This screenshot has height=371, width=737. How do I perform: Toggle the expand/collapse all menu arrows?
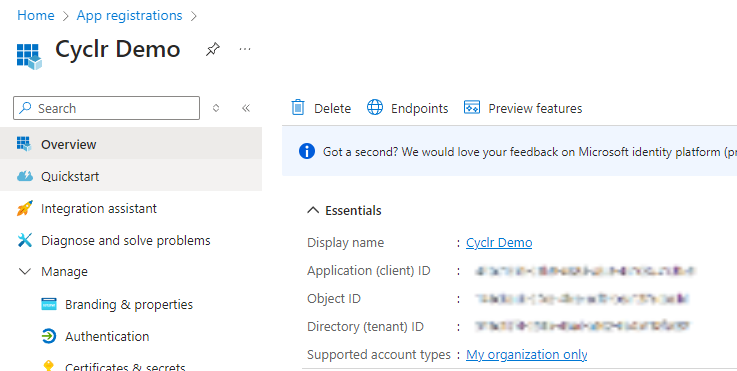tap(216, 108)
